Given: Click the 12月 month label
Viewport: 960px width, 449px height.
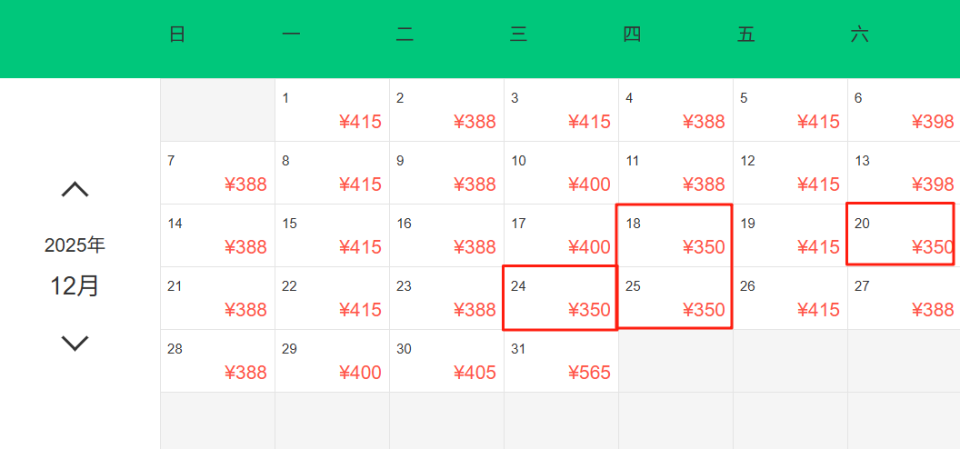Looking at the screenshot, I should [75, 286].
